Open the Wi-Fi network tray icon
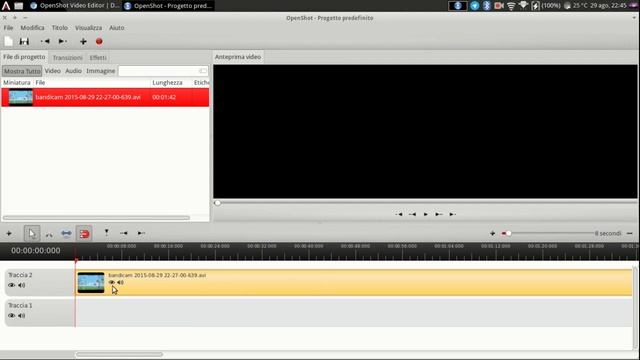Viewport: 640px width, 360px height. 511,6
